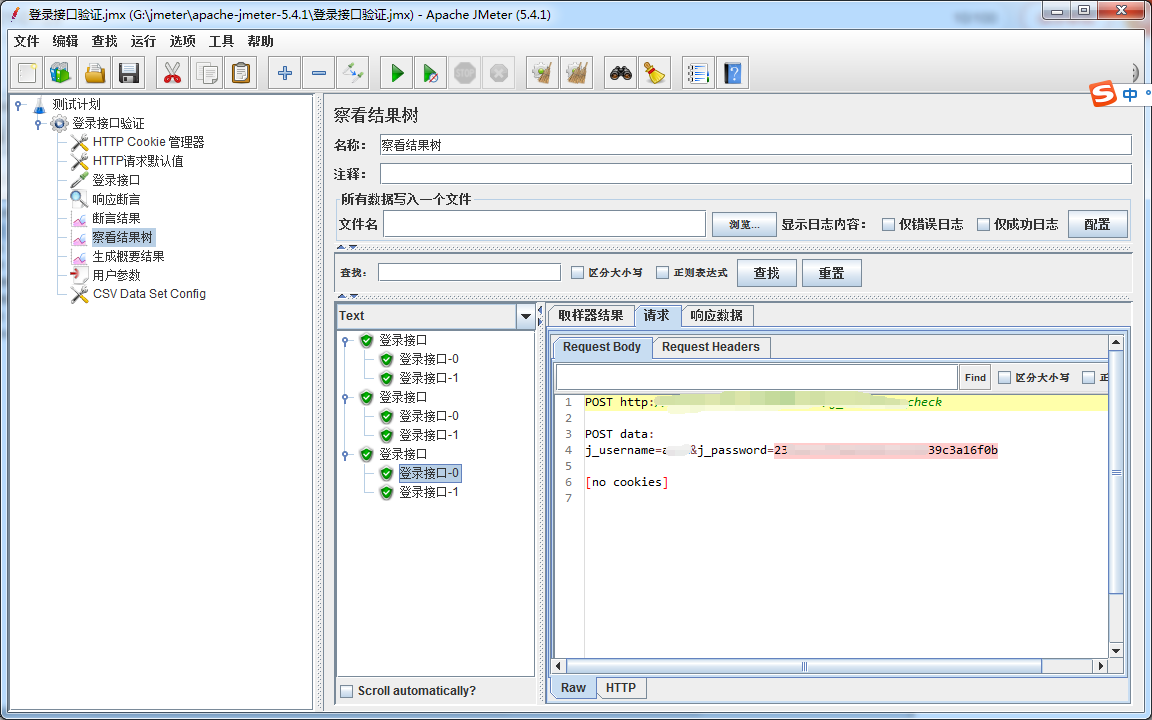The image size is (1152, 720).
Task: Open Search with binoculars icon
Action: pyautogui.click(x=621, y=73)
